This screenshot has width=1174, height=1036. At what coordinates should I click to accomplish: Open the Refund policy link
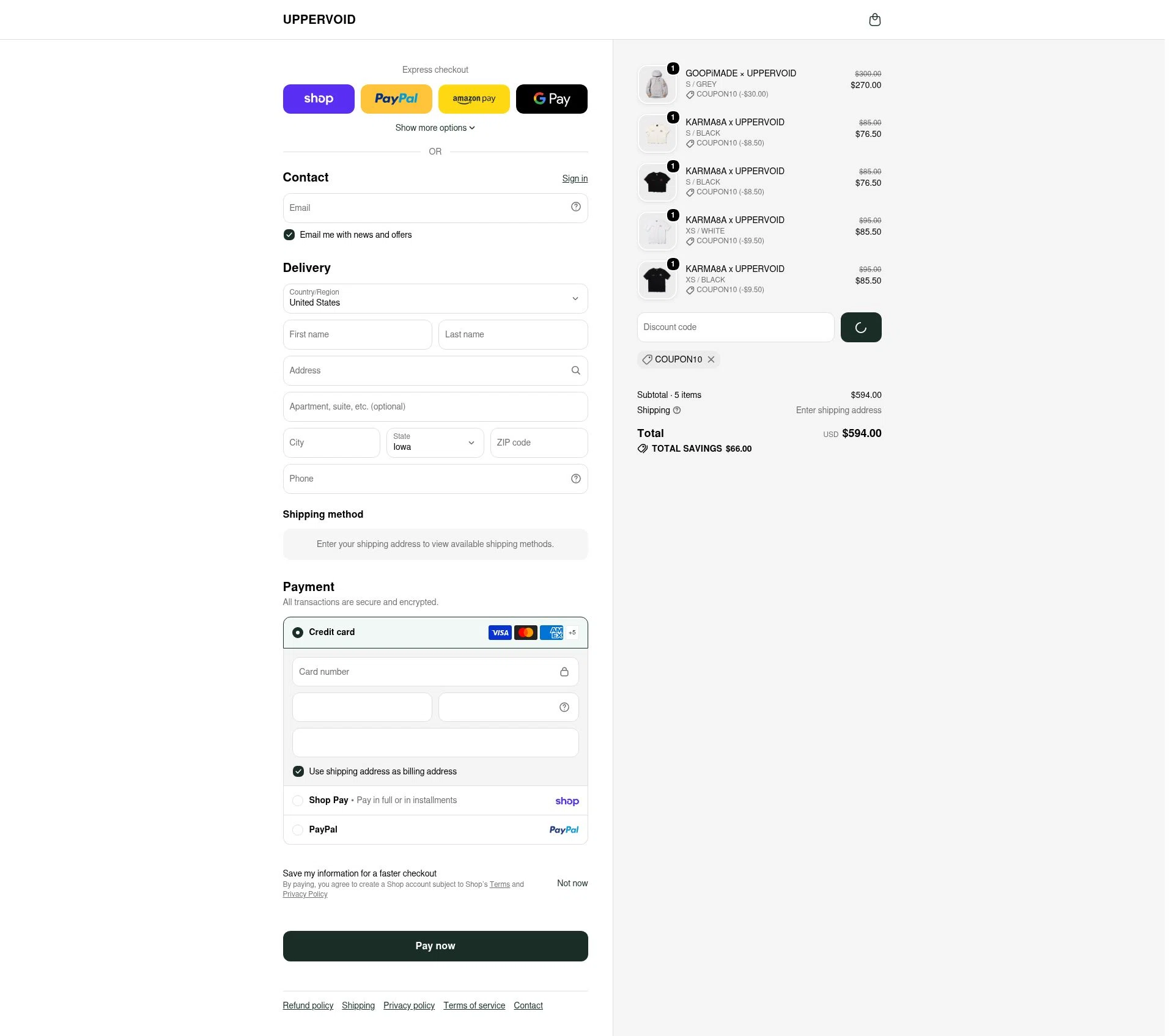(308, 1005)
